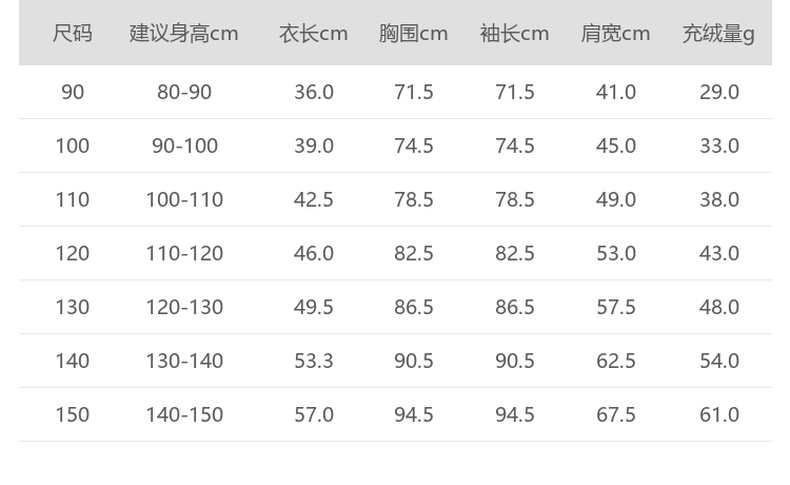790x485 pixels.
Task: Click the 充绒量g column header
Action: pos(718,33)
